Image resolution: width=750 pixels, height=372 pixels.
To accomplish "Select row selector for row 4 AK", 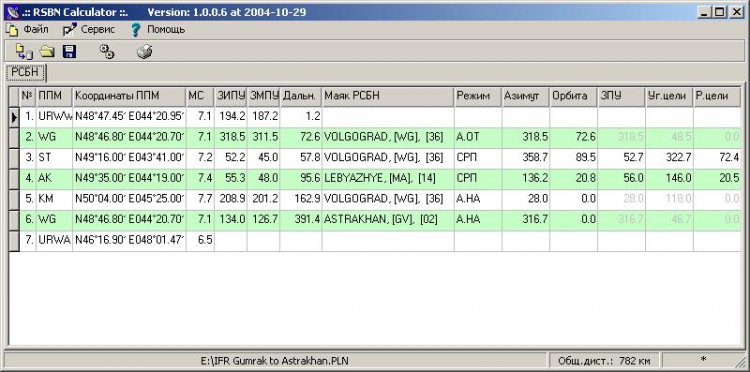I will pyautogui.click(x=14, y=178).
